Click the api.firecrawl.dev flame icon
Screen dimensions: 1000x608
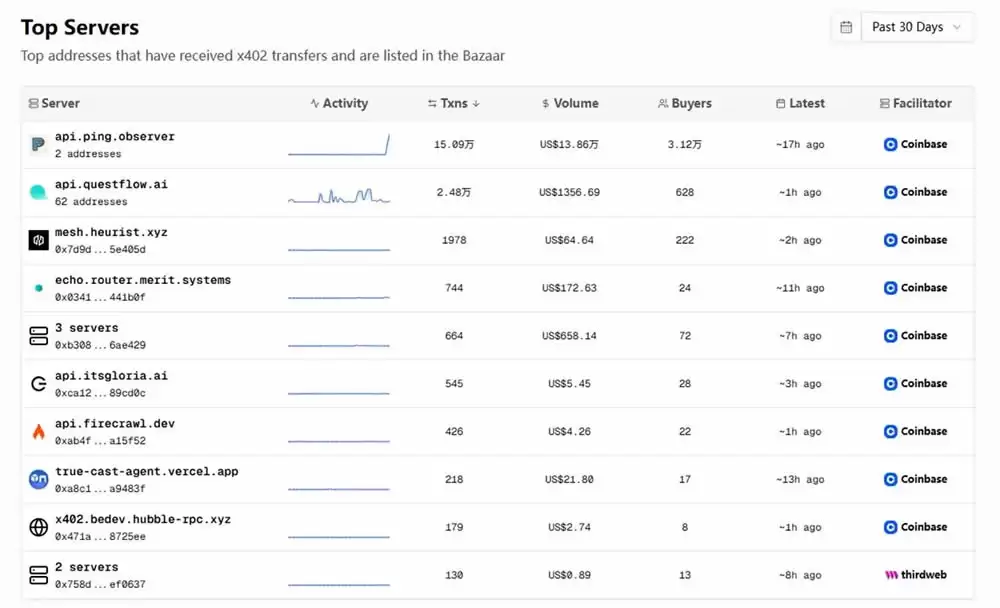click(x=38, y=432)
